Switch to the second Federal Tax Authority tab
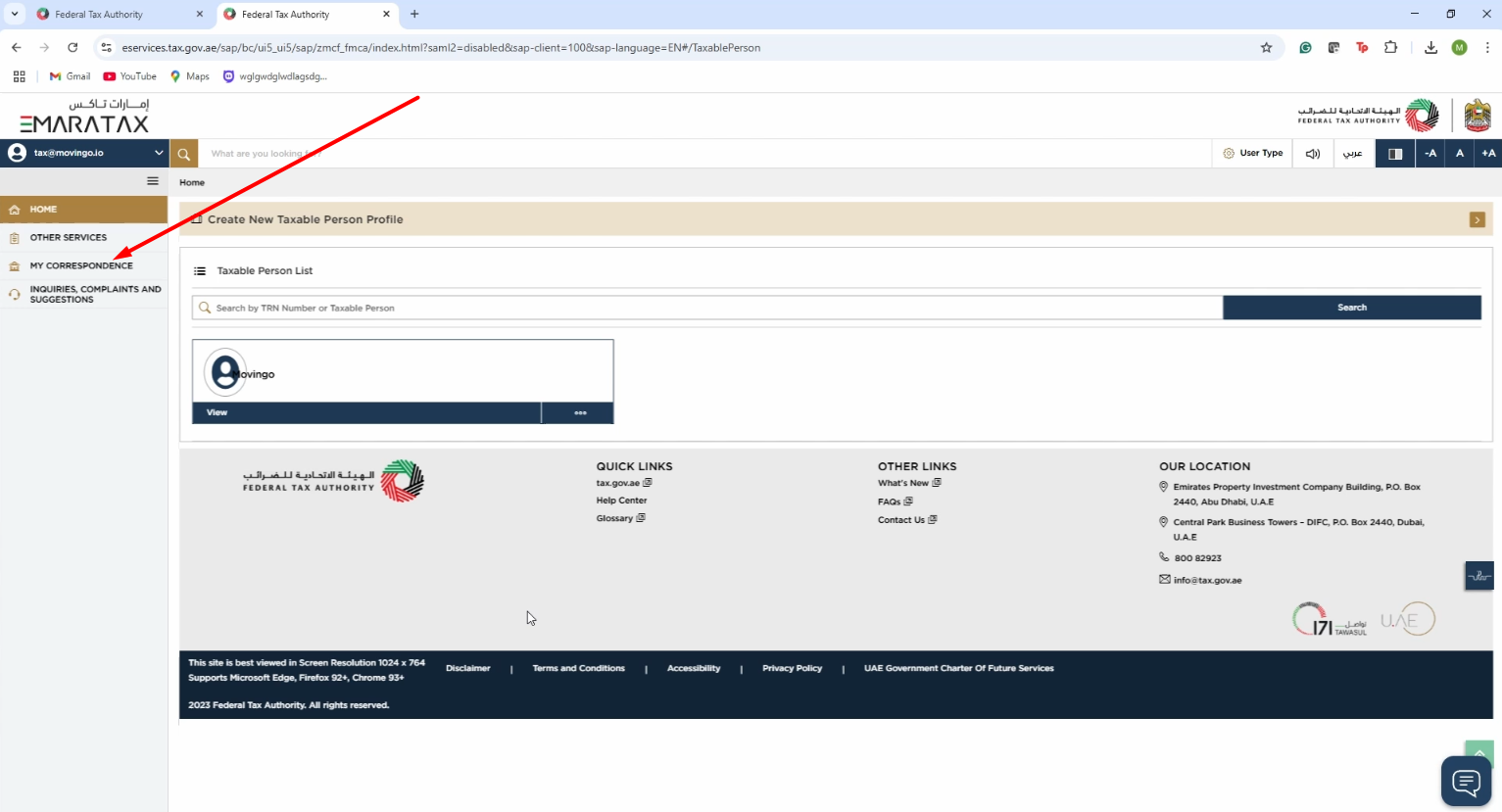 [x=304, y=14]
